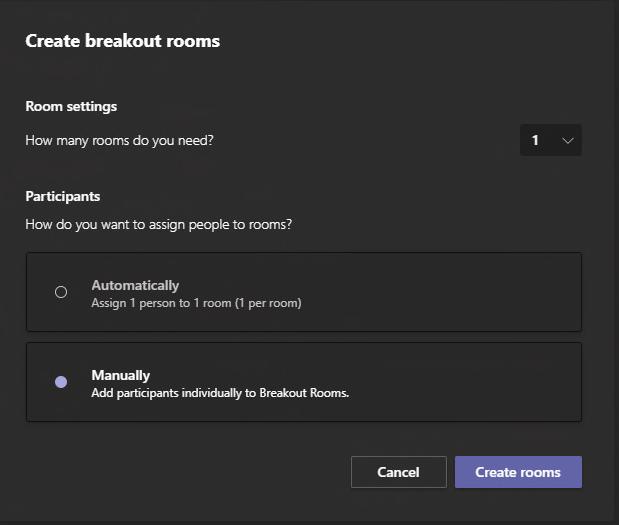The image size is (619, 525).
Task: Click the "Participants" section heading
Action: pos(63,196)
